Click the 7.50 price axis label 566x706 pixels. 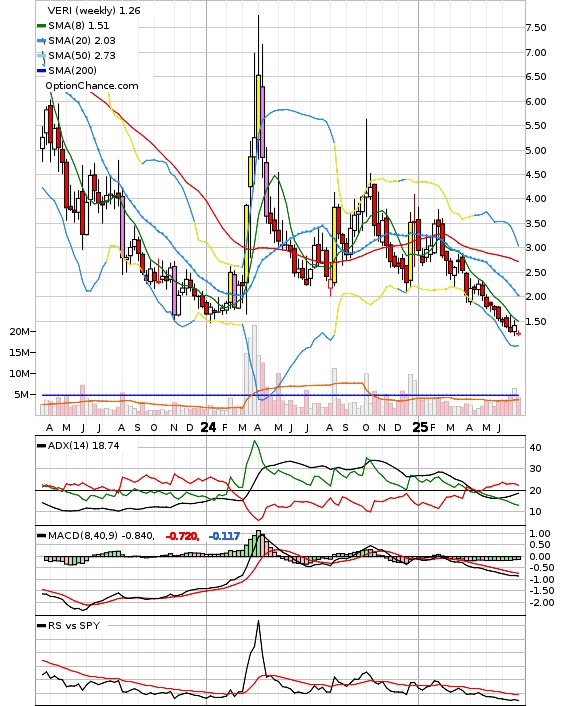point(536,28)
